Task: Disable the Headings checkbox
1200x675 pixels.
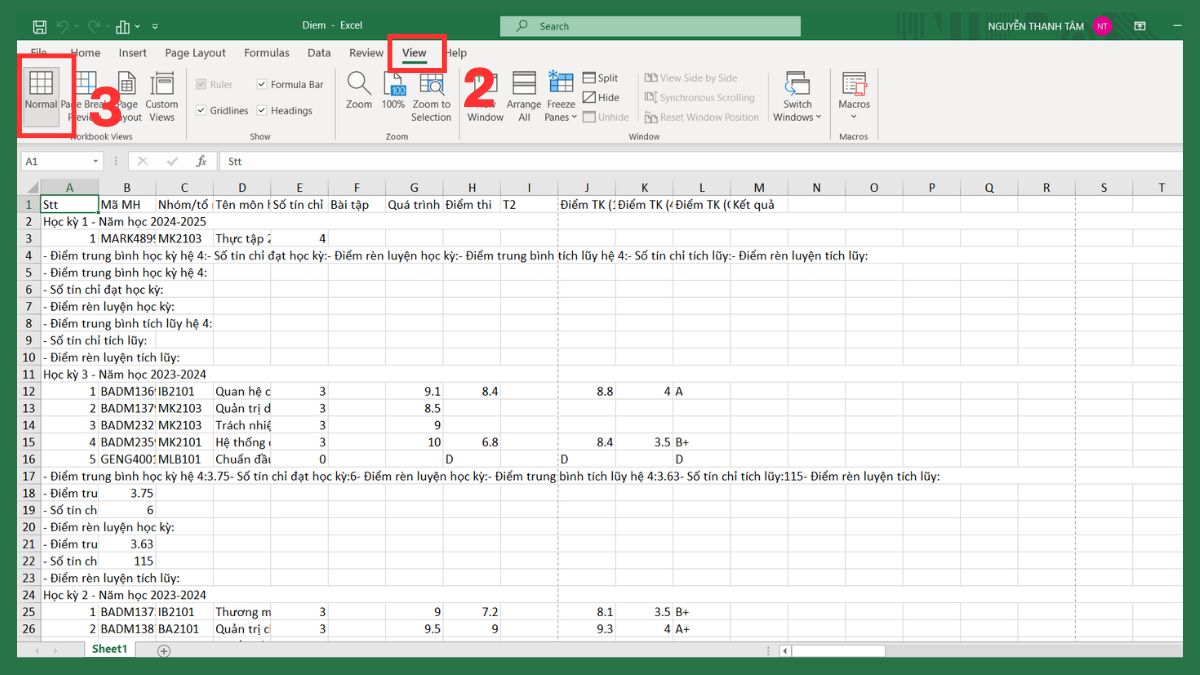Action: (263, 110)
